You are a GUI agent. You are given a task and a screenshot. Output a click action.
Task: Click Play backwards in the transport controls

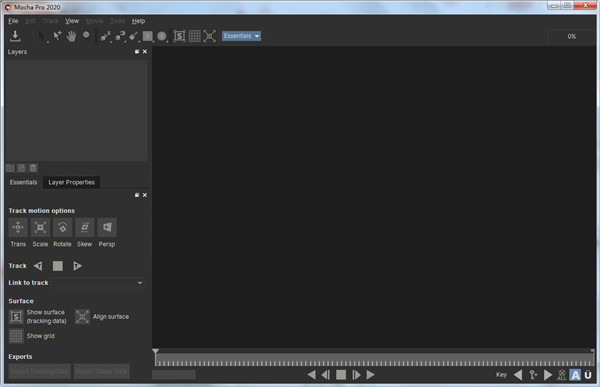[x=311, y=375]
